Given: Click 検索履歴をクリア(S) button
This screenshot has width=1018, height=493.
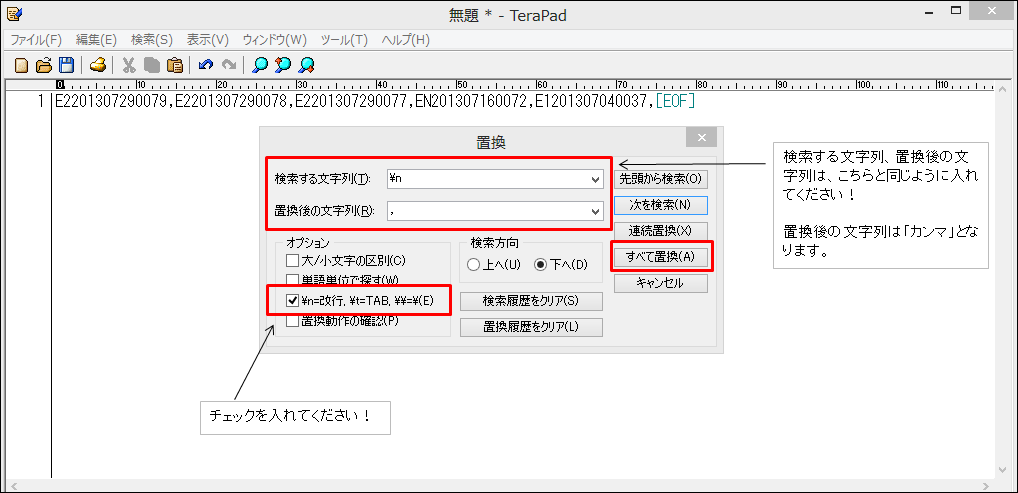Looking at the screenshot, I should pos(531,301).
